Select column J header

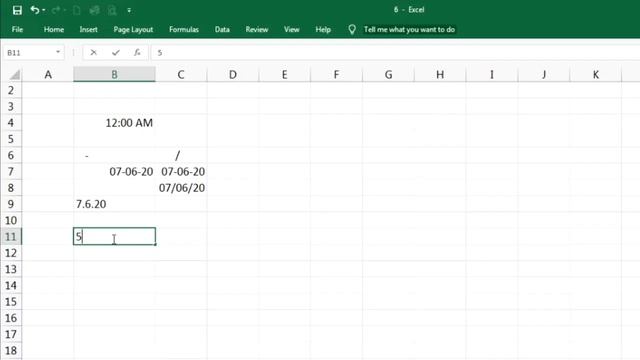click(x=544, y=75)
